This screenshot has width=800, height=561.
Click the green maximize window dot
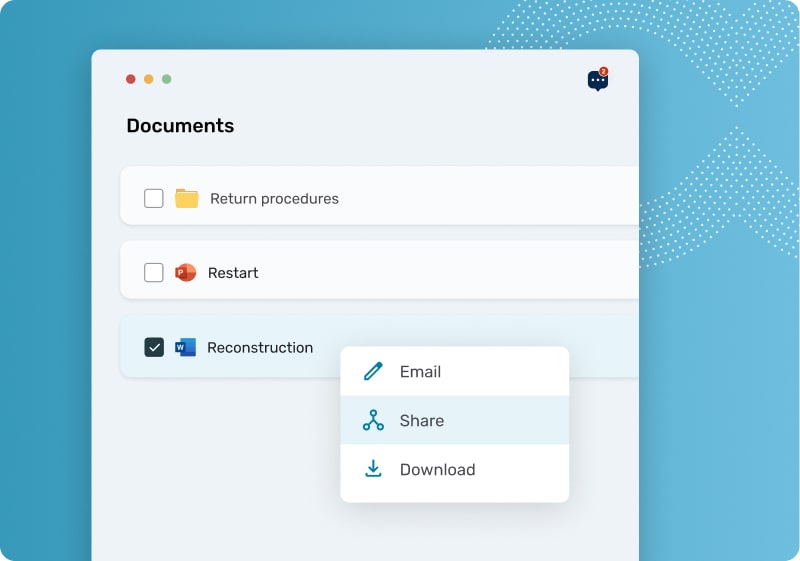(x=166, y=79)
